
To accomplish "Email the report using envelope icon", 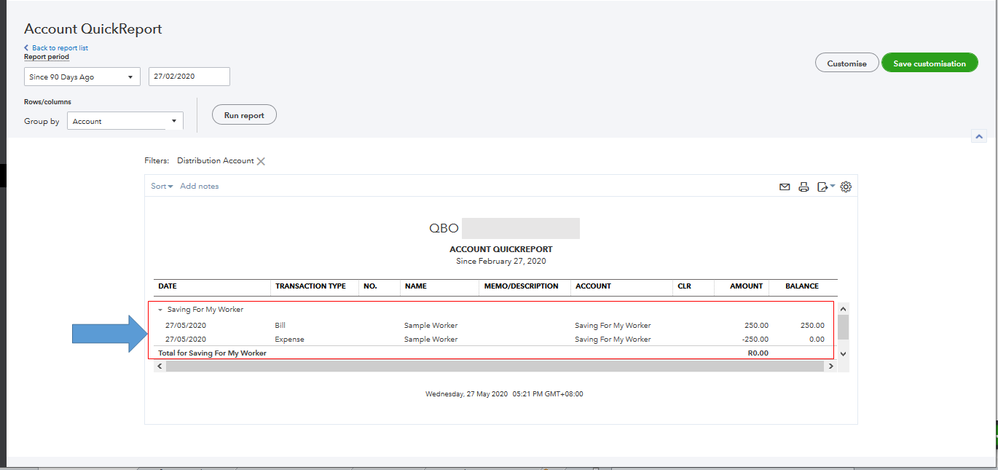I will tap(785, 187).
